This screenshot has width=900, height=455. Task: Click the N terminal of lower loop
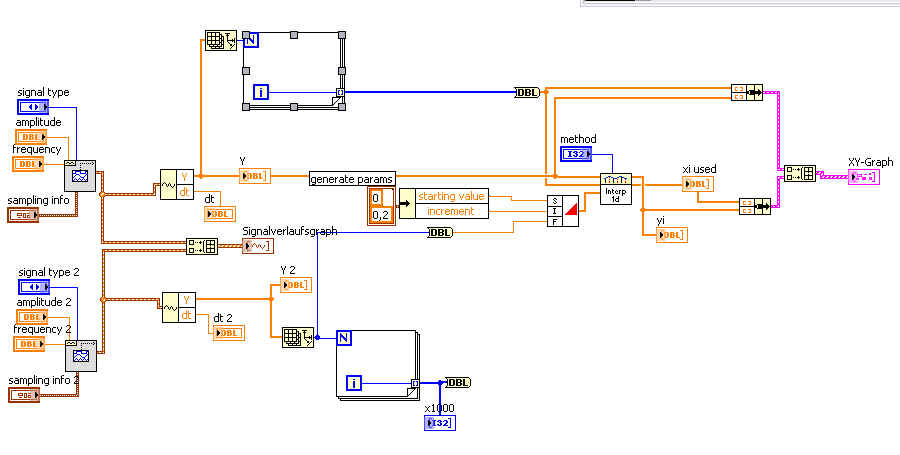tap(343, 339)
